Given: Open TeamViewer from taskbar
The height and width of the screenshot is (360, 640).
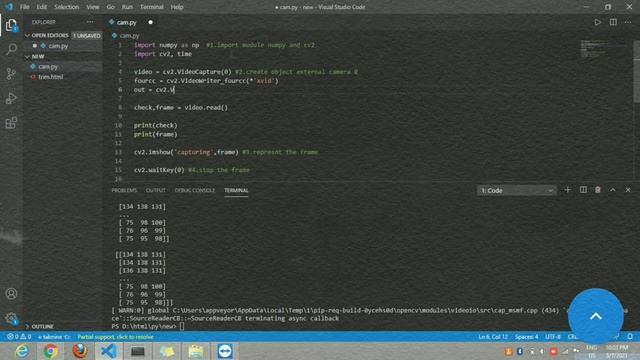Looking at the screenshot, I should click(x=224, y=351).
